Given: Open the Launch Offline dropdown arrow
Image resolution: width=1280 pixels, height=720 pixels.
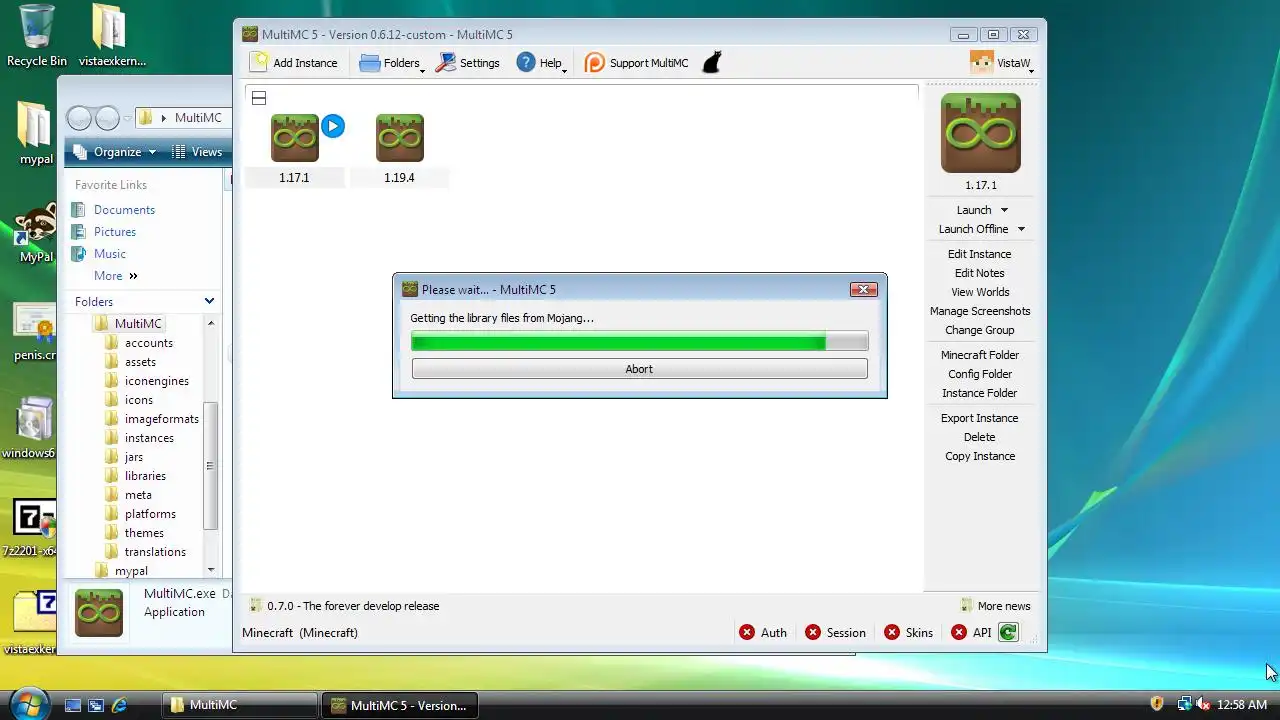Looking at the screenshot, I should click(1021, 229).
